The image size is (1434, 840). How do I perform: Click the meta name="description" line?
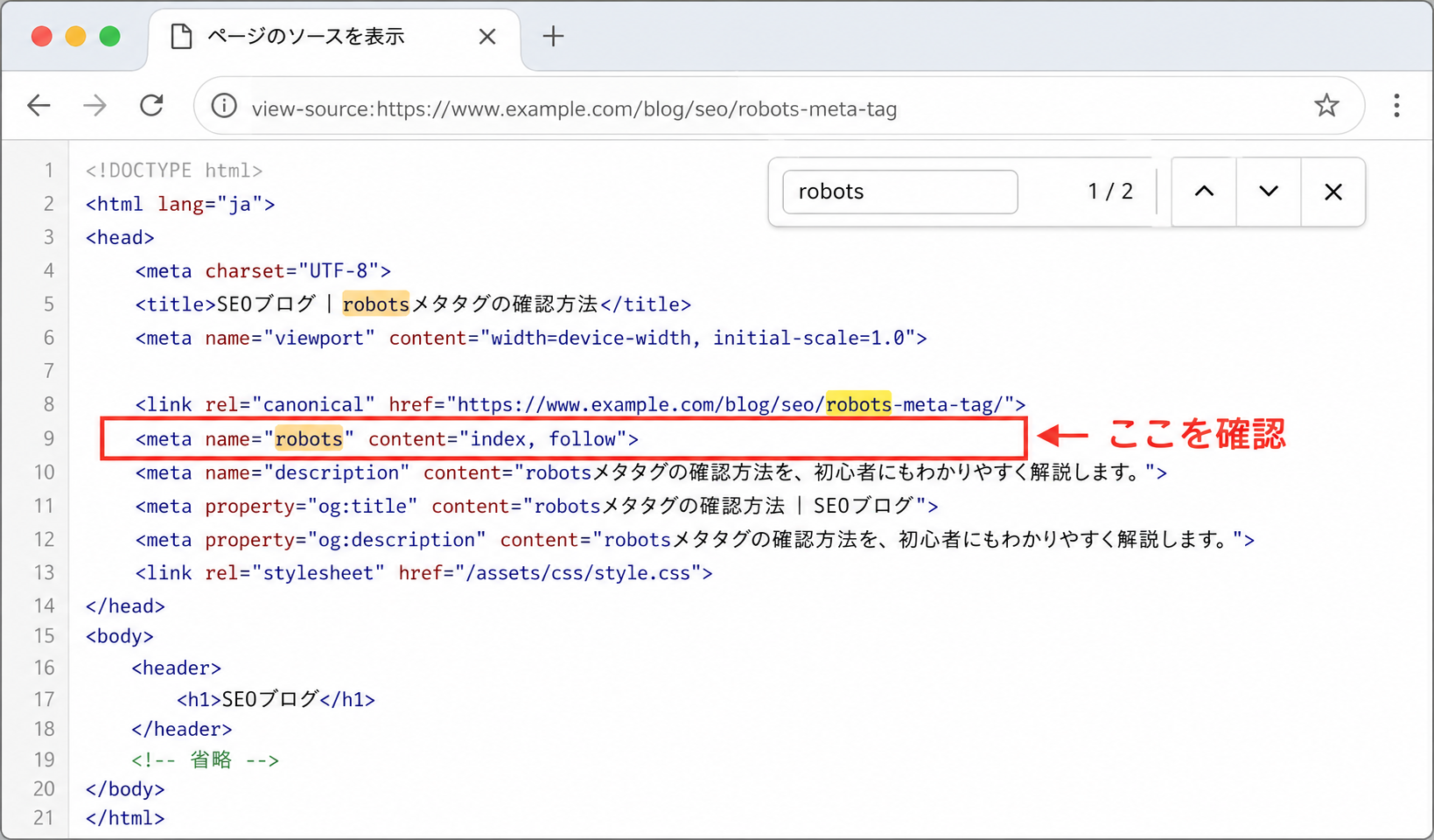pyautogui.click(x=651, y=472)
